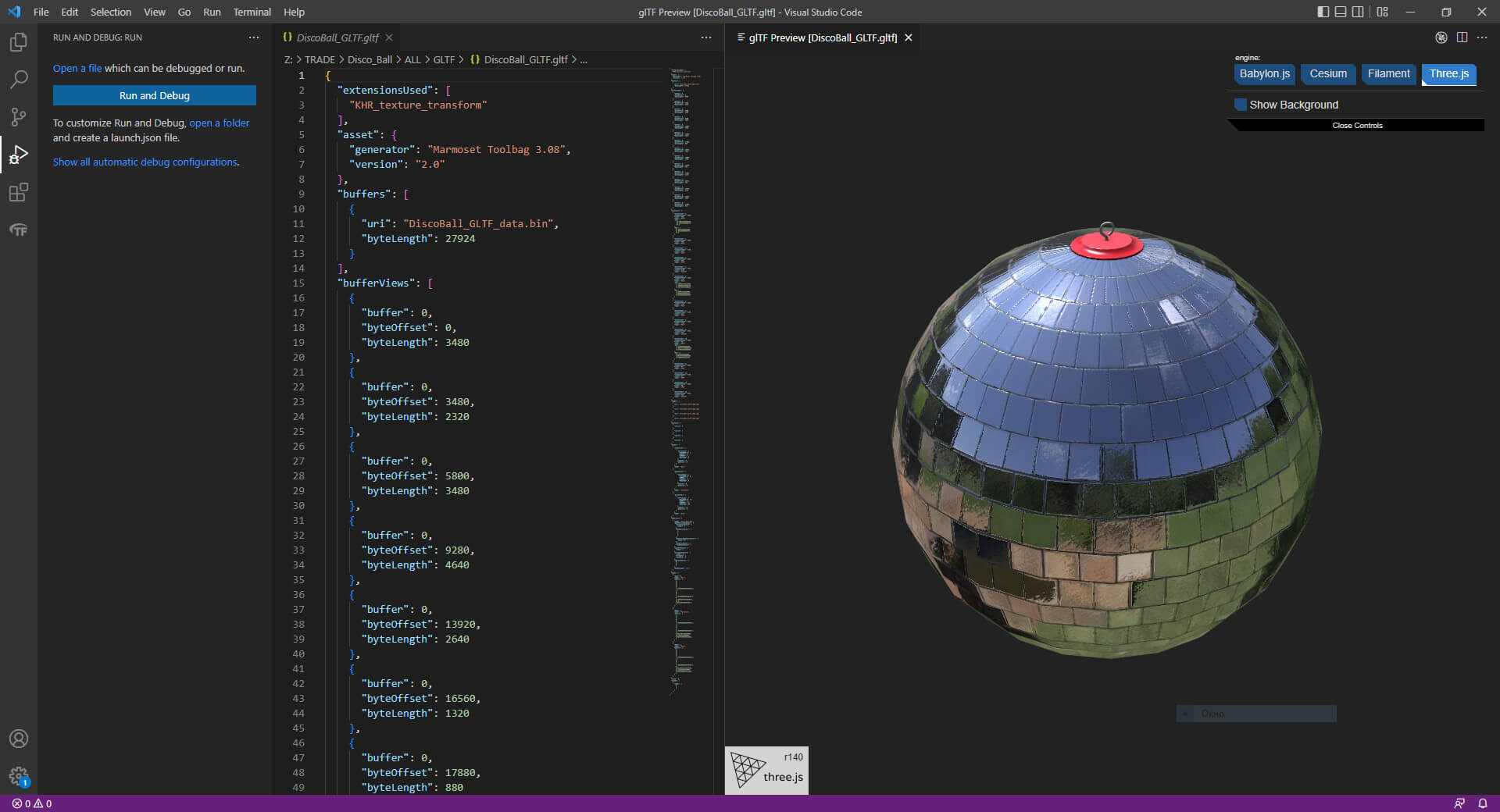This screenshot has height=812, width=1500.
Task: Collapse the panel via Close Controls
Action: click(x=1357, y=126)
